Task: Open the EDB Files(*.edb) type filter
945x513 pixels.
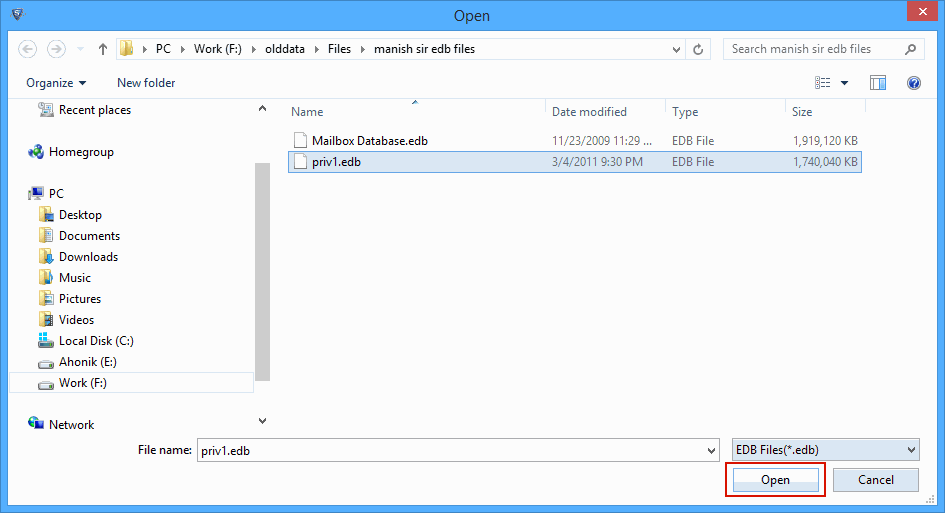Action: [826, 450]
